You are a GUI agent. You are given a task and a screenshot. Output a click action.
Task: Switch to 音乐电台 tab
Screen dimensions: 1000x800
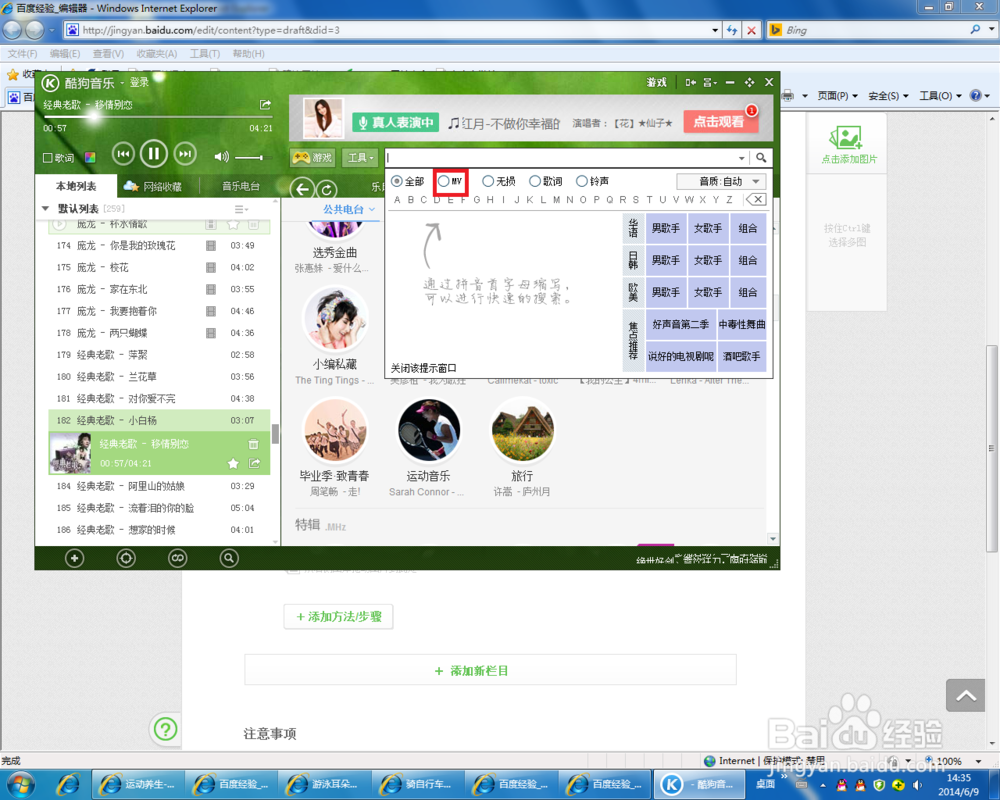(x=240, y=186)
